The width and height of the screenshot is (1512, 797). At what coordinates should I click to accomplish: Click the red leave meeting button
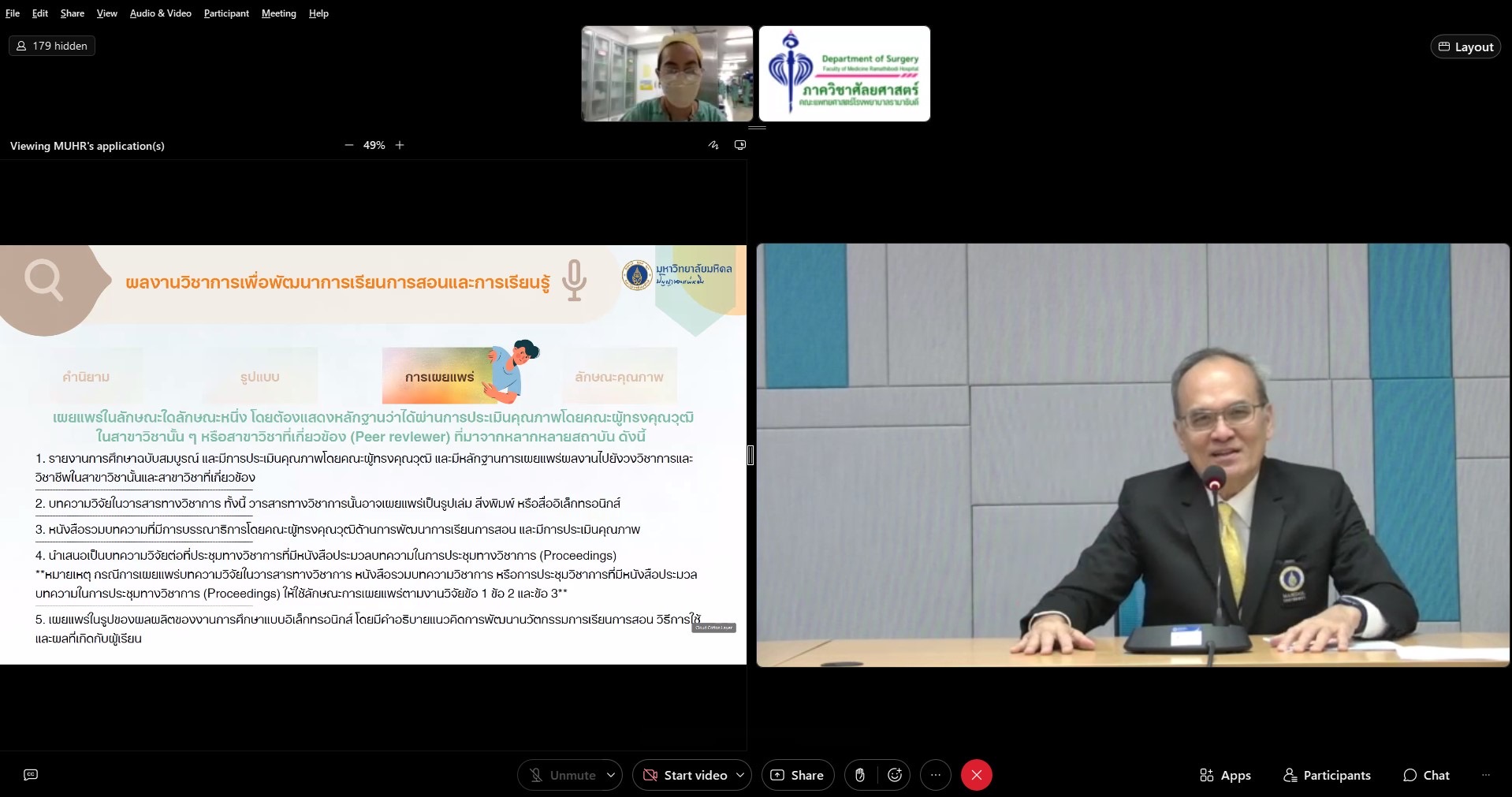tap(976, 775)
